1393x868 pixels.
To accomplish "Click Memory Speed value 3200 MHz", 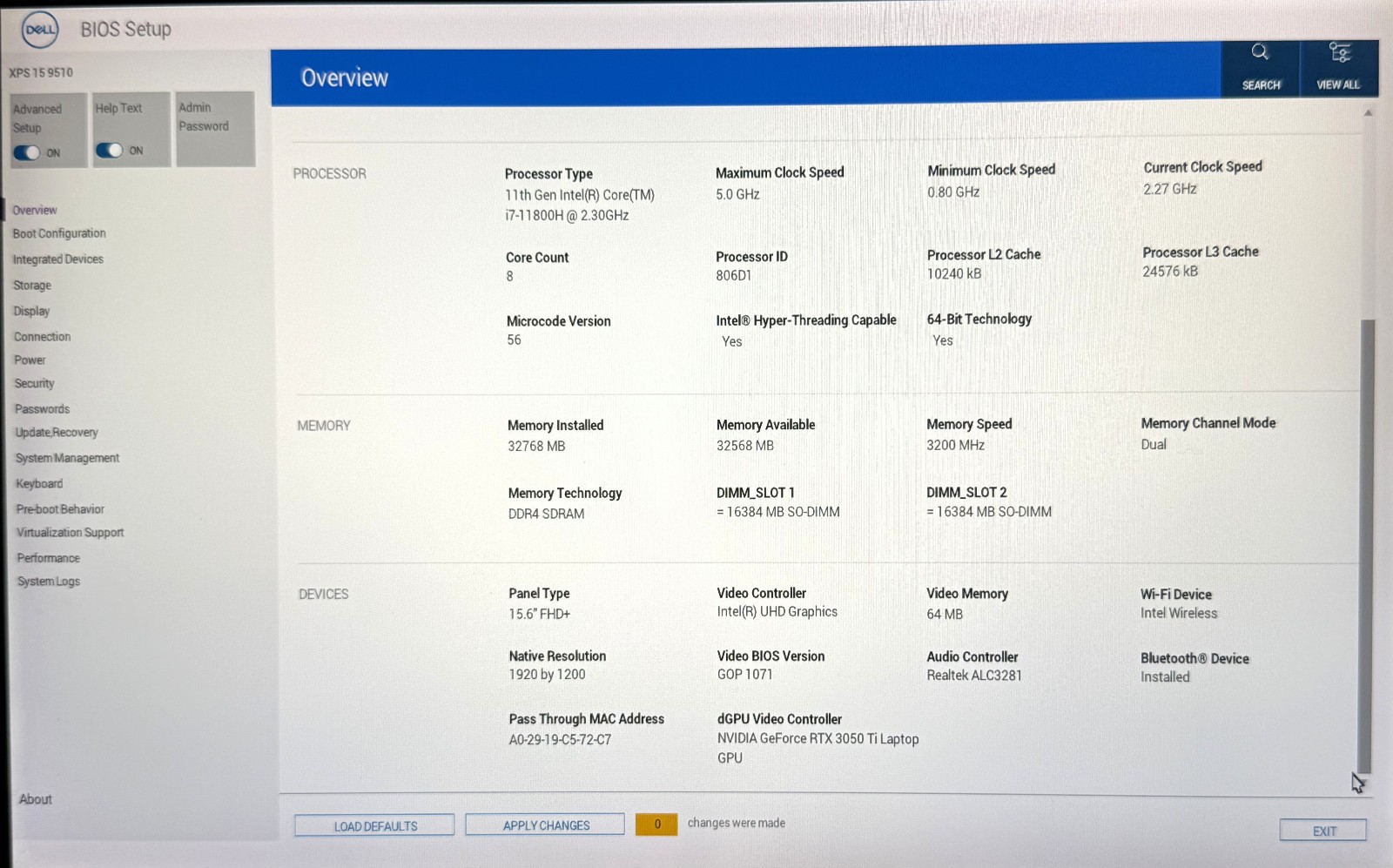I will pyautogui.click(x=955, y=444).
